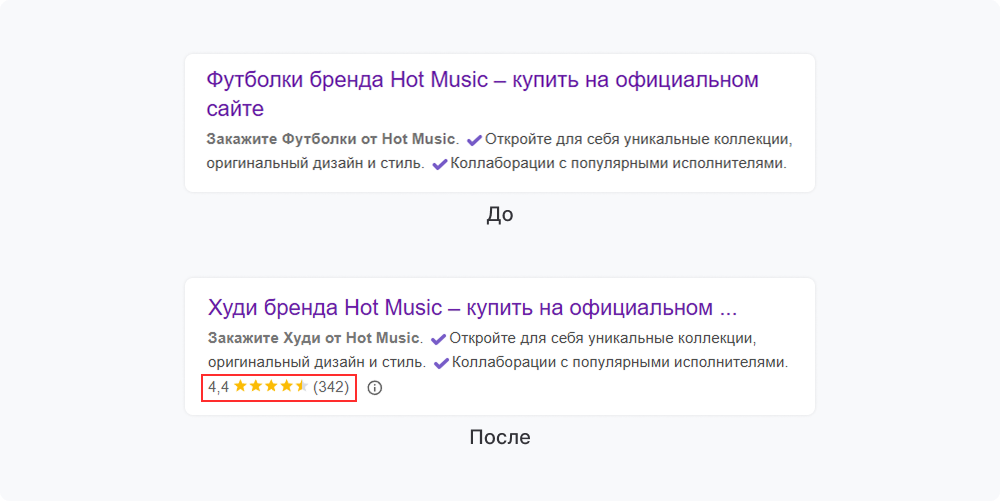Open the "Худи бренда Hot Music" result title
This screenshot has height=501, width=1000.
click(472, 307)
